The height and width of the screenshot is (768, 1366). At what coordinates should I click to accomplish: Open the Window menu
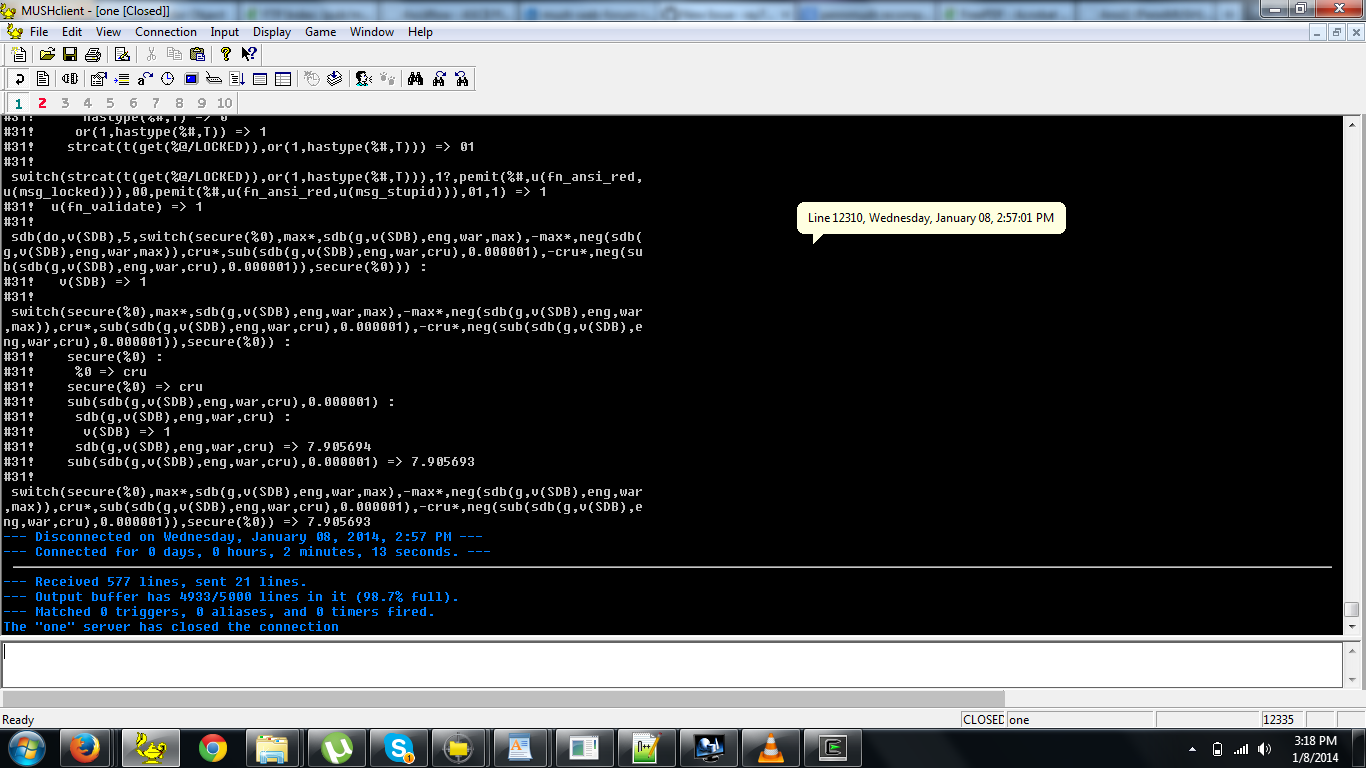pyautogui.click(x=372, y=32)
